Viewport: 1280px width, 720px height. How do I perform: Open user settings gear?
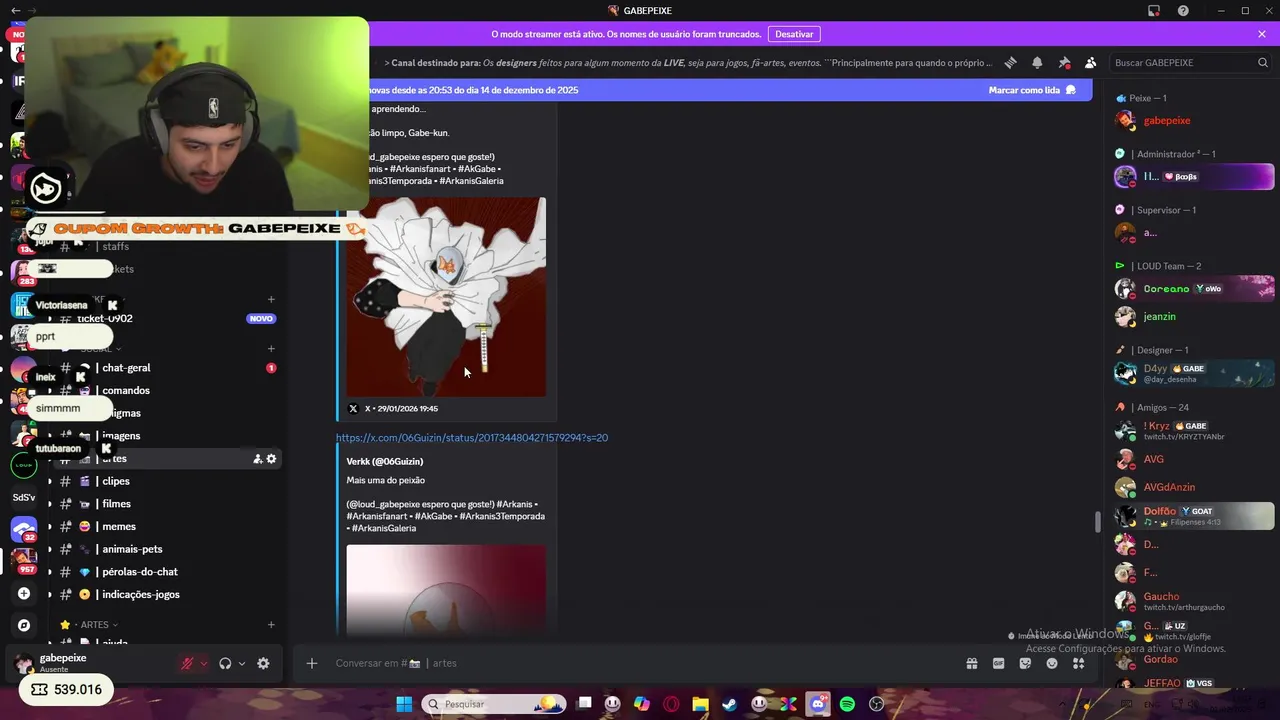(263, 663)
